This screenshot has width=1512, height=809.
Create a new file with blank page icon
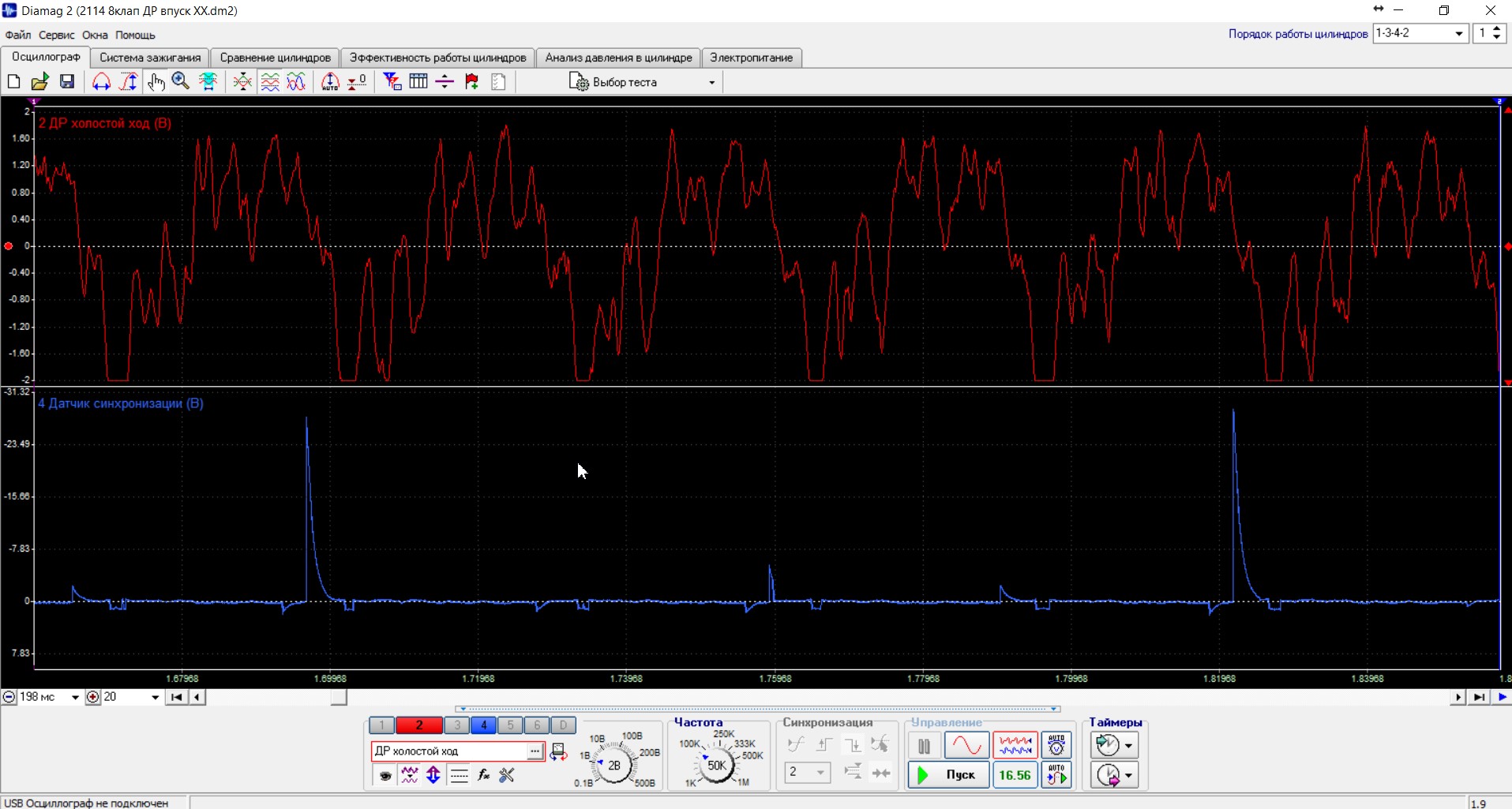13,82
